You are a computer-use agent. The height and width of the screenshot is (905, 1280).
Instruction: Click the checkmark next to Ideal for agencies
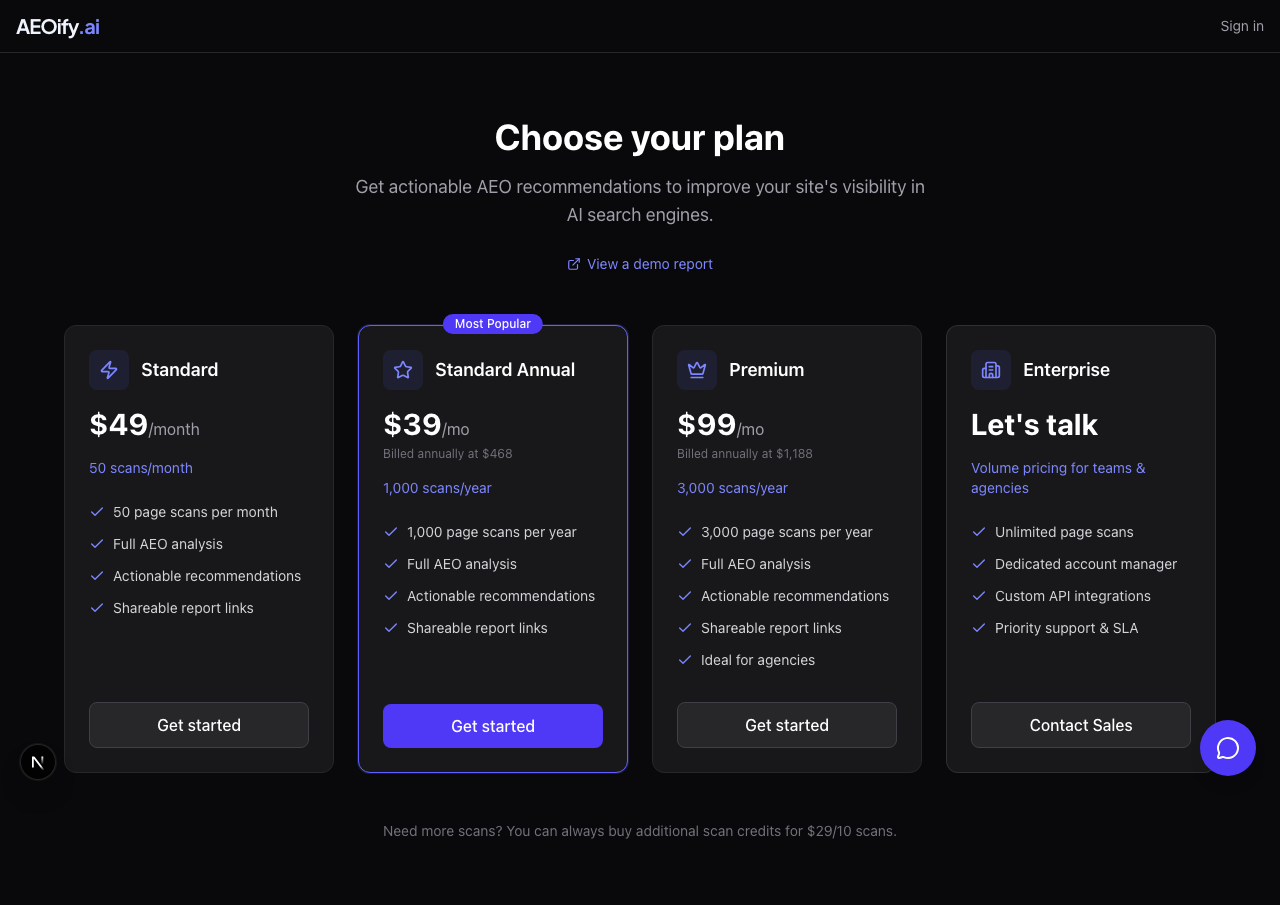[x=685, y=660]
